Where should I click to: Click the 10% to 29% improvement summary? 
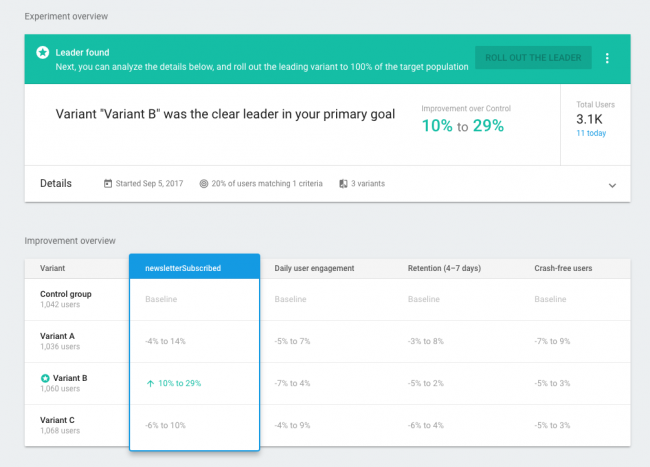click(x=462, y=126)
